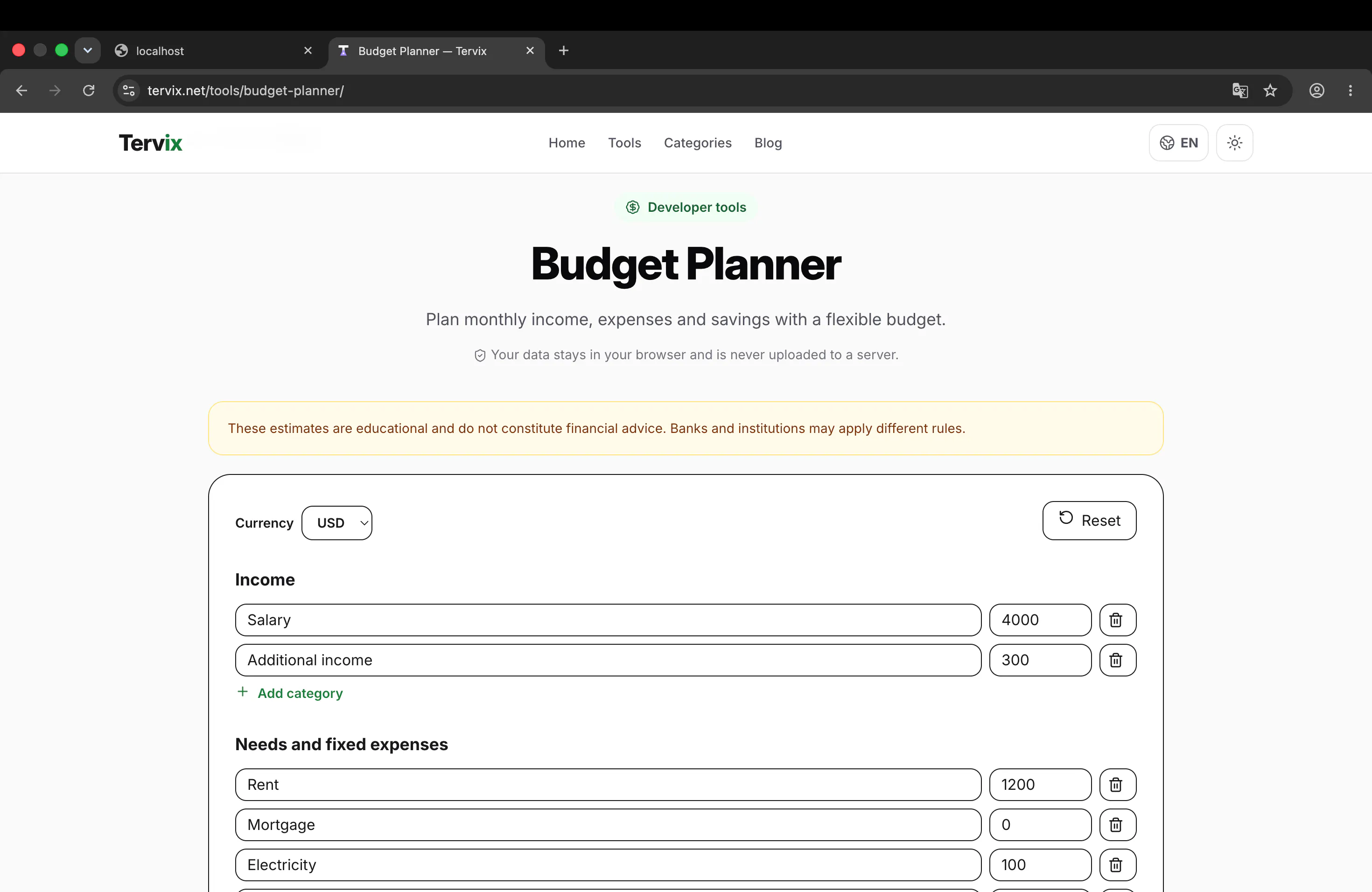The image size is (1372, 892).
Task: Delete the Salary income row
Action: coord(1117,620)
